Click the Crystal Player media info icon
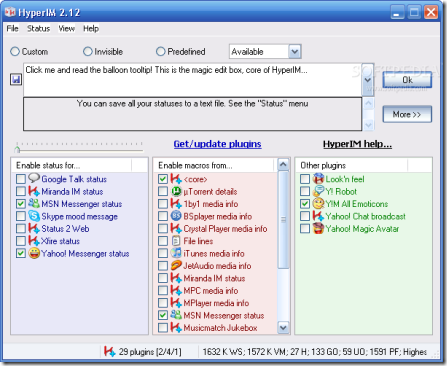 [x=176, y=229]
